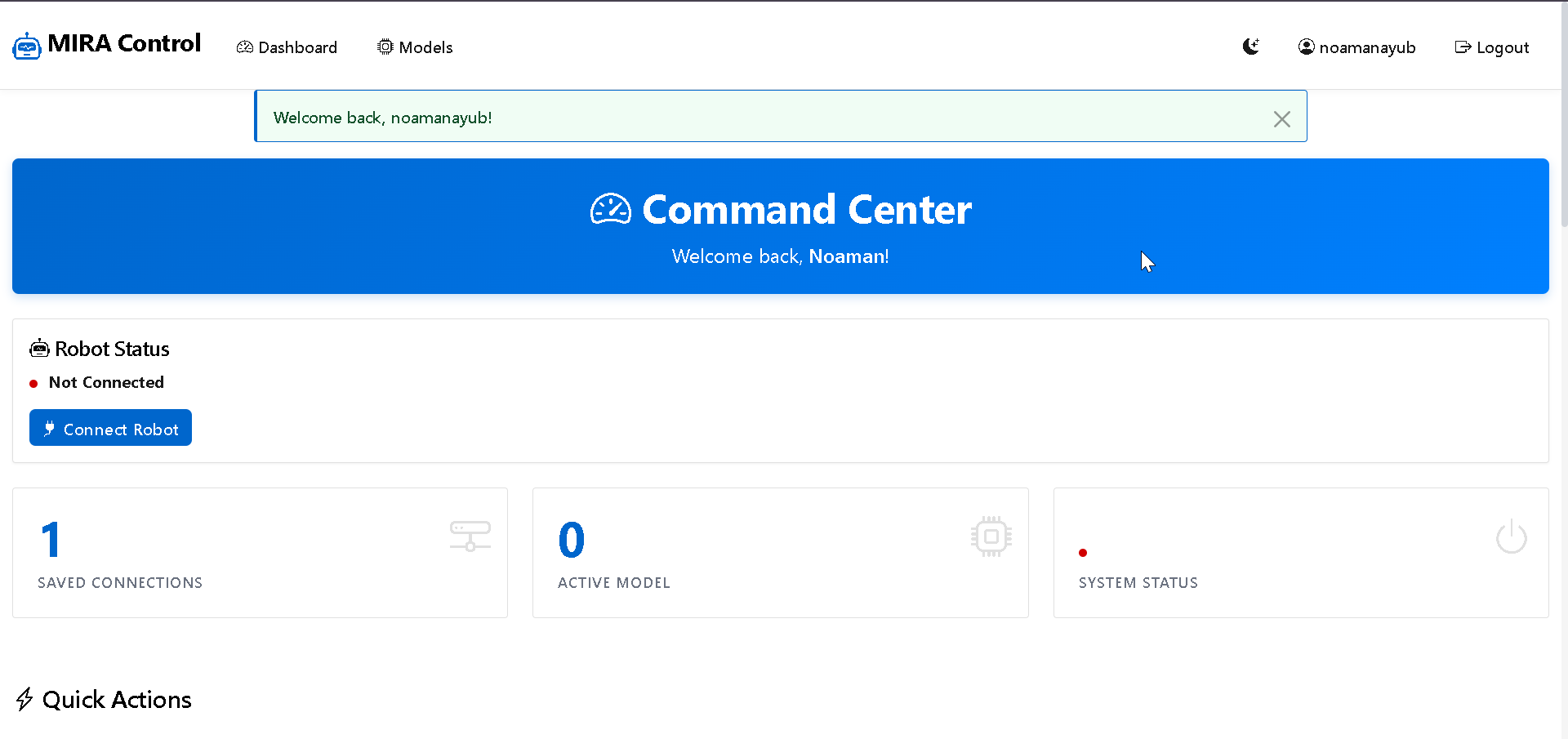The width and height of the screenshot is (1568, 739).
Task: Click the Logout link
Action: click(1491, 47)
